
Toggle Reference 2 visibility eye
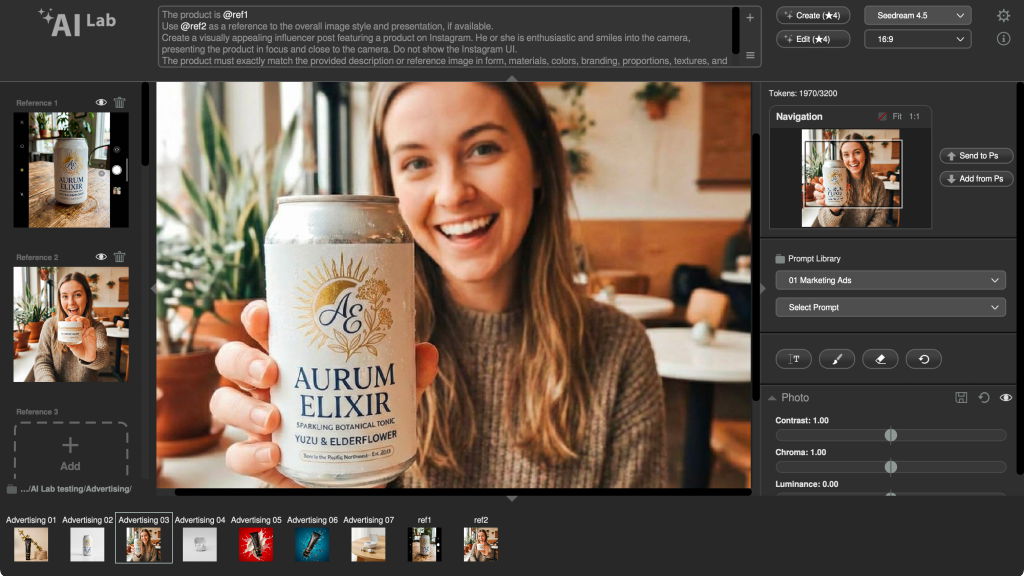(x=101, y=257)
